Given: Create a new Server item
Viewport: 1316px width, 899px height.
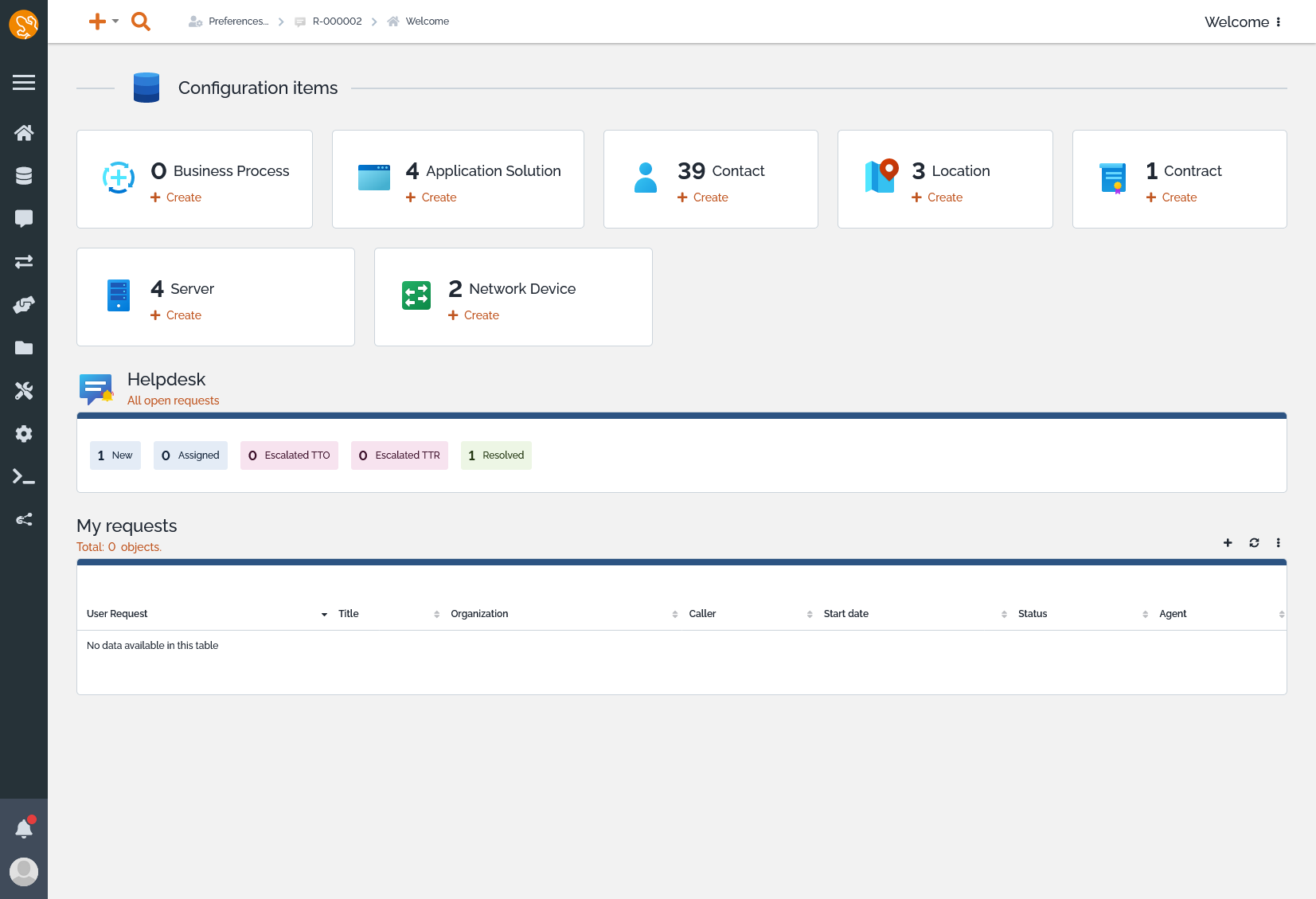Looking at the screenshot, I should tap(183, 315).
